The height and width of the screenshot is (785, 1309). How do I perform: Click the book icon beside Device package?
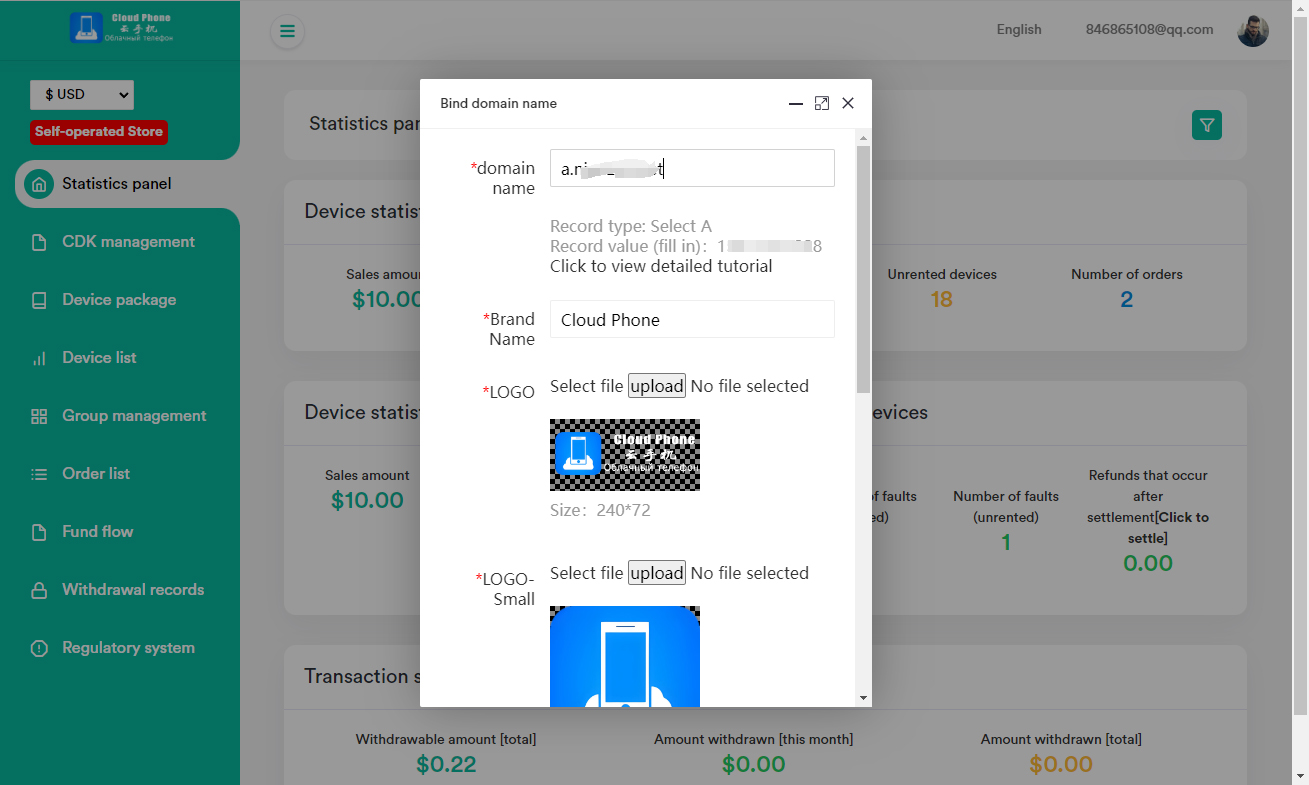click(39, 300)
